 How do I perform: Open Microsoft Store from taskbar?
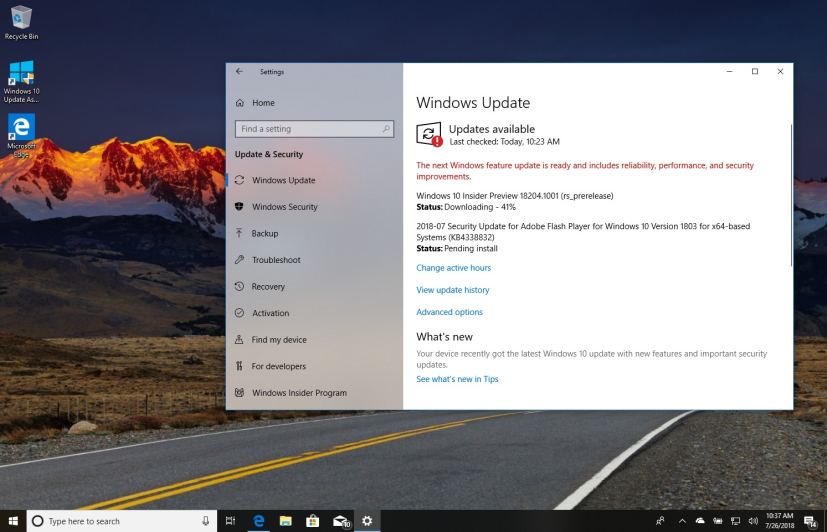coord(313,521)
